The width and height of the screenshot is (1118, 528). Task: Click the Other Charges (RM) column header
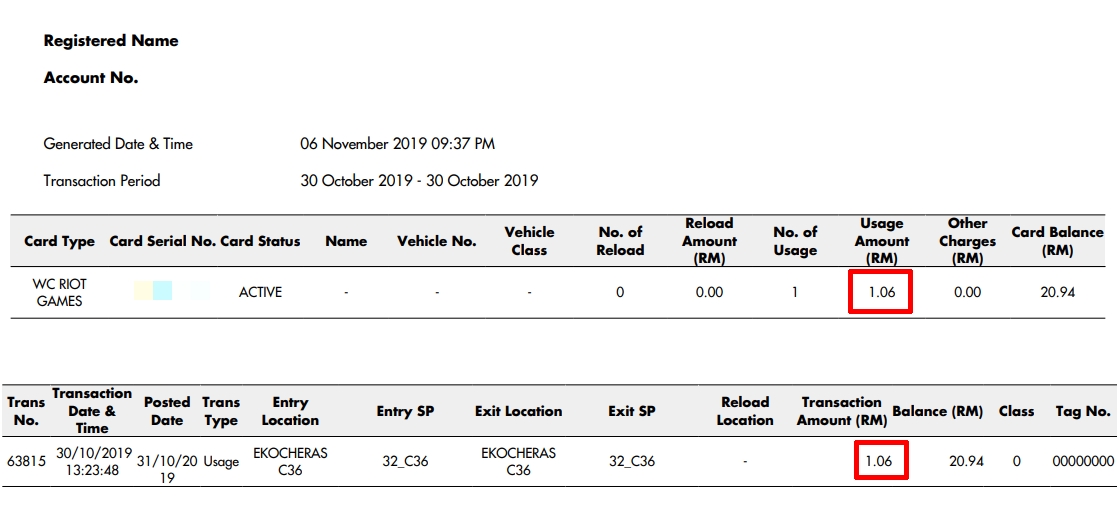pyautogui.click(x=967, y=241)
